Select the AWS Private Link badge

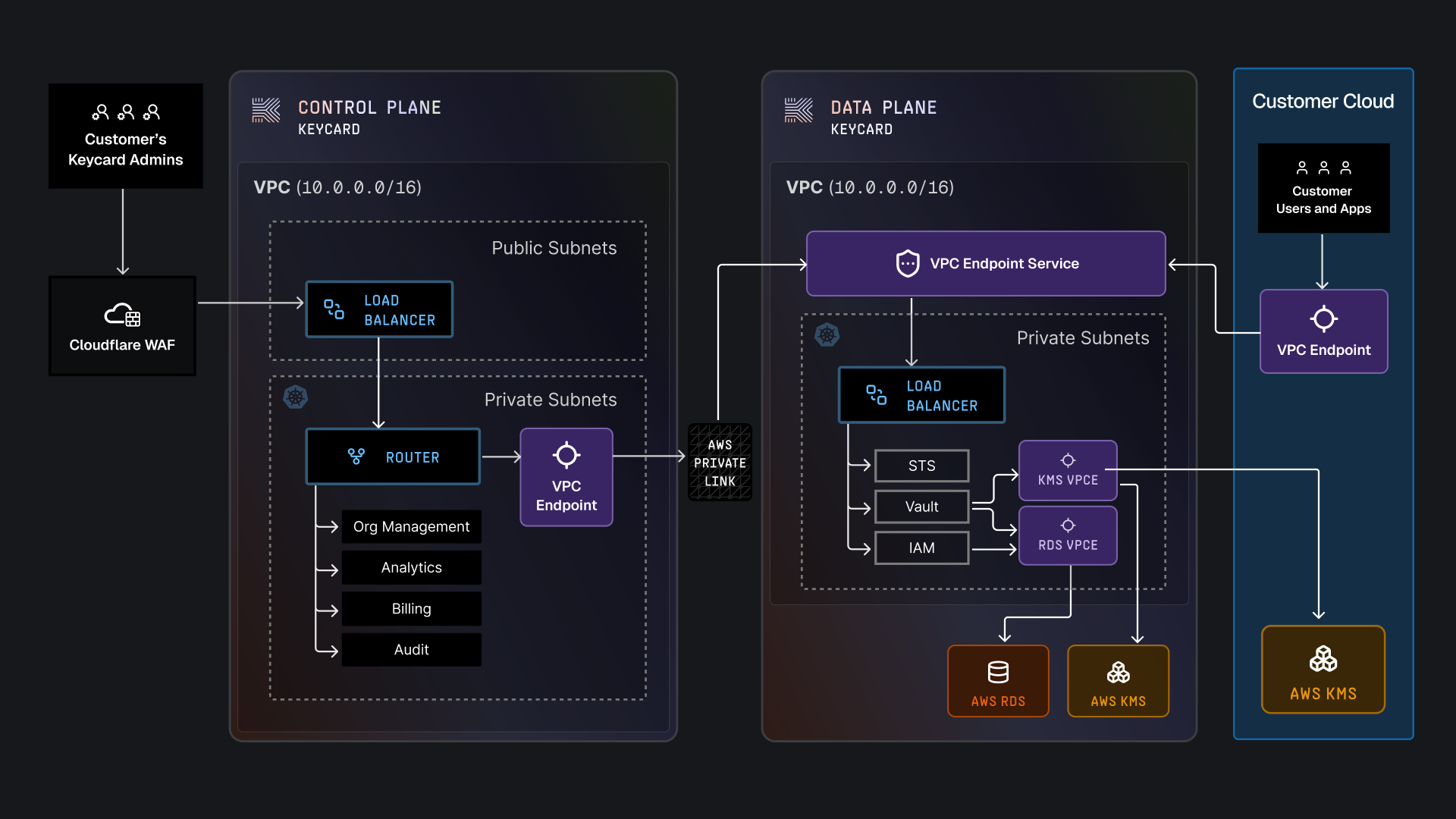pos(719,462)
